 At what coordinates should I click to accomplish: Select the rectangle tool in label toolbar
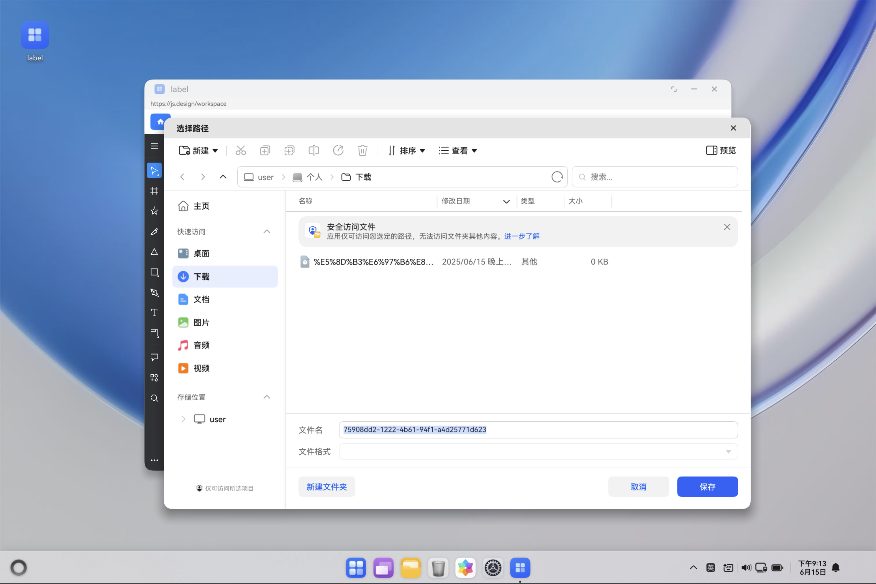(155, 273)
